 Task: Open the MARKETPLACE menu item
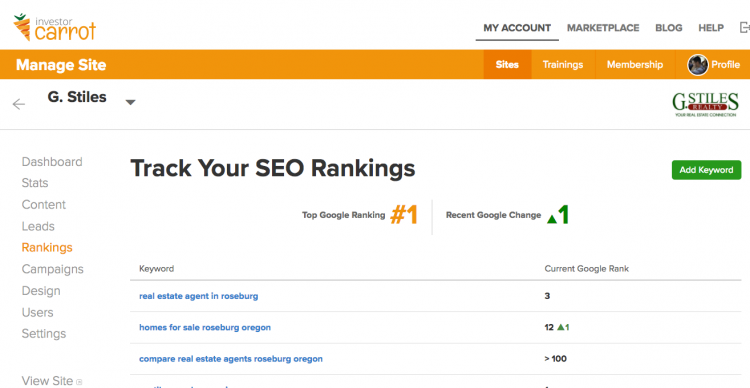(x=603, y=28)
